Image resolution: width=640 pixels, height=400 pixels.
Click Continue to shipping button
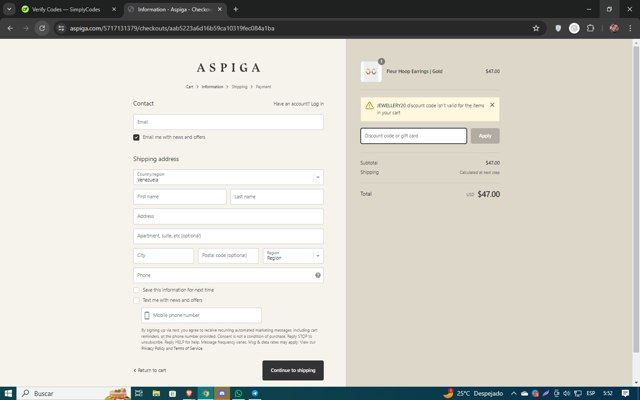(x=293, y=370)
